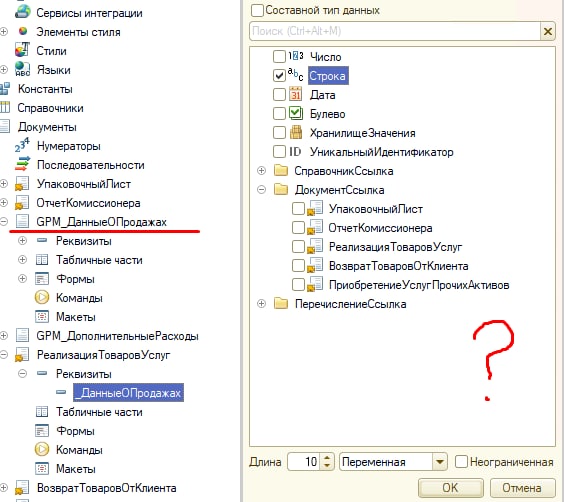Image resolution: width=564 pixels, height=502 pixels.
Task: Click the Длина value field
Action: click(x=304, y=462)
